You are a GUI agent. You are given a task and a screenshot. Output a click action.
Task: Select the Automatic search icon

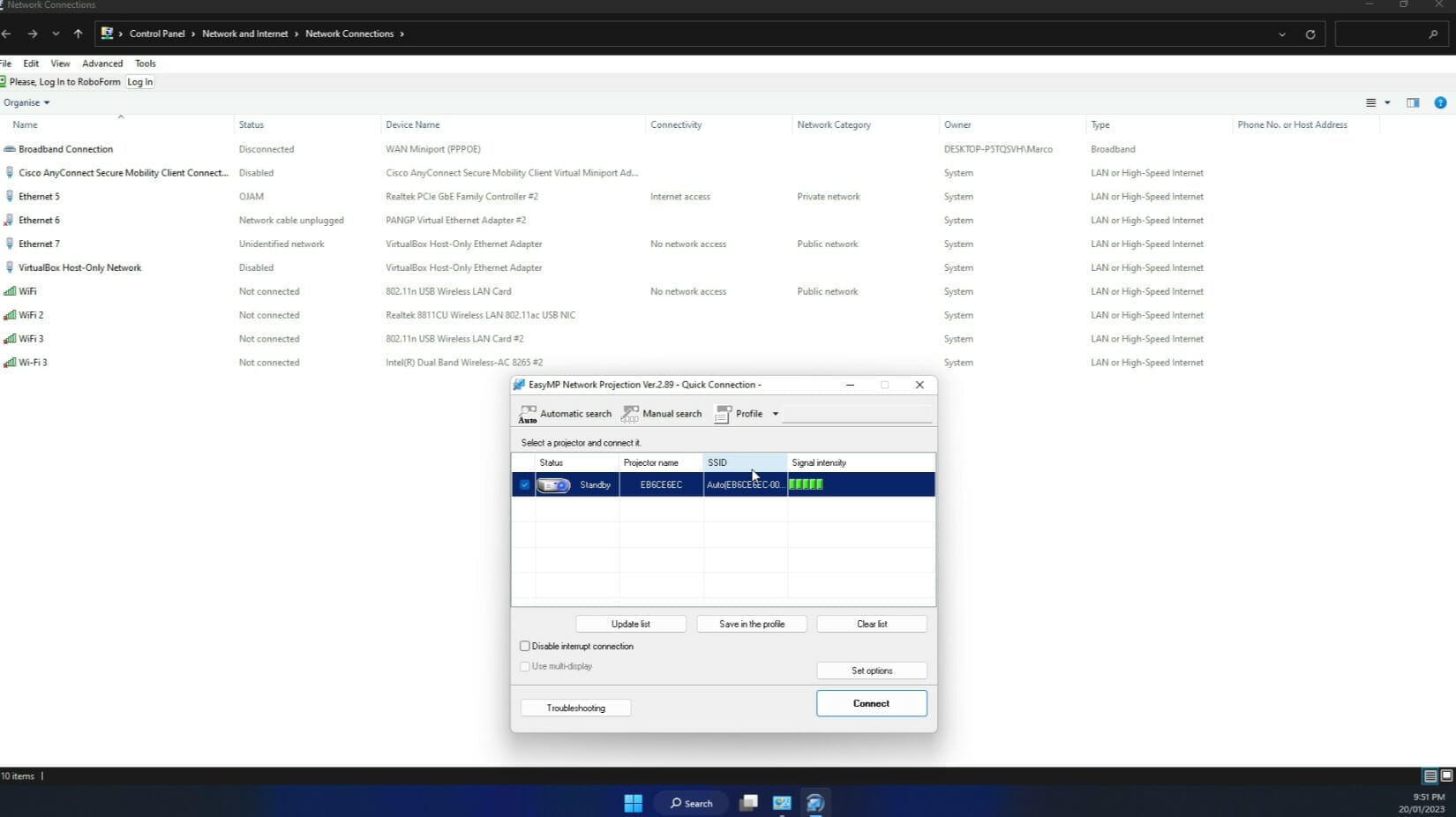(x=528, y=413)
